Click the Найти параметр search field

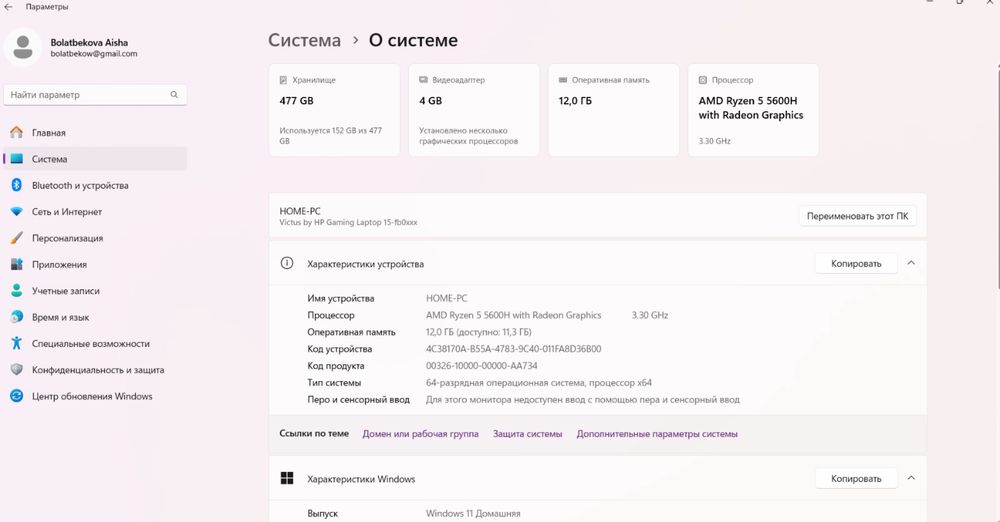pyautogui.click(x=85, y=95)
